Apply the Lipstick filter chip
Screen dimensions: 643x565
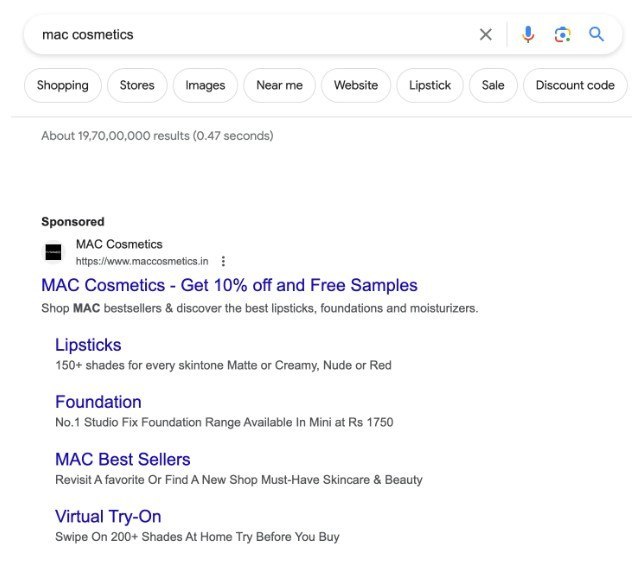click(430, 85)
